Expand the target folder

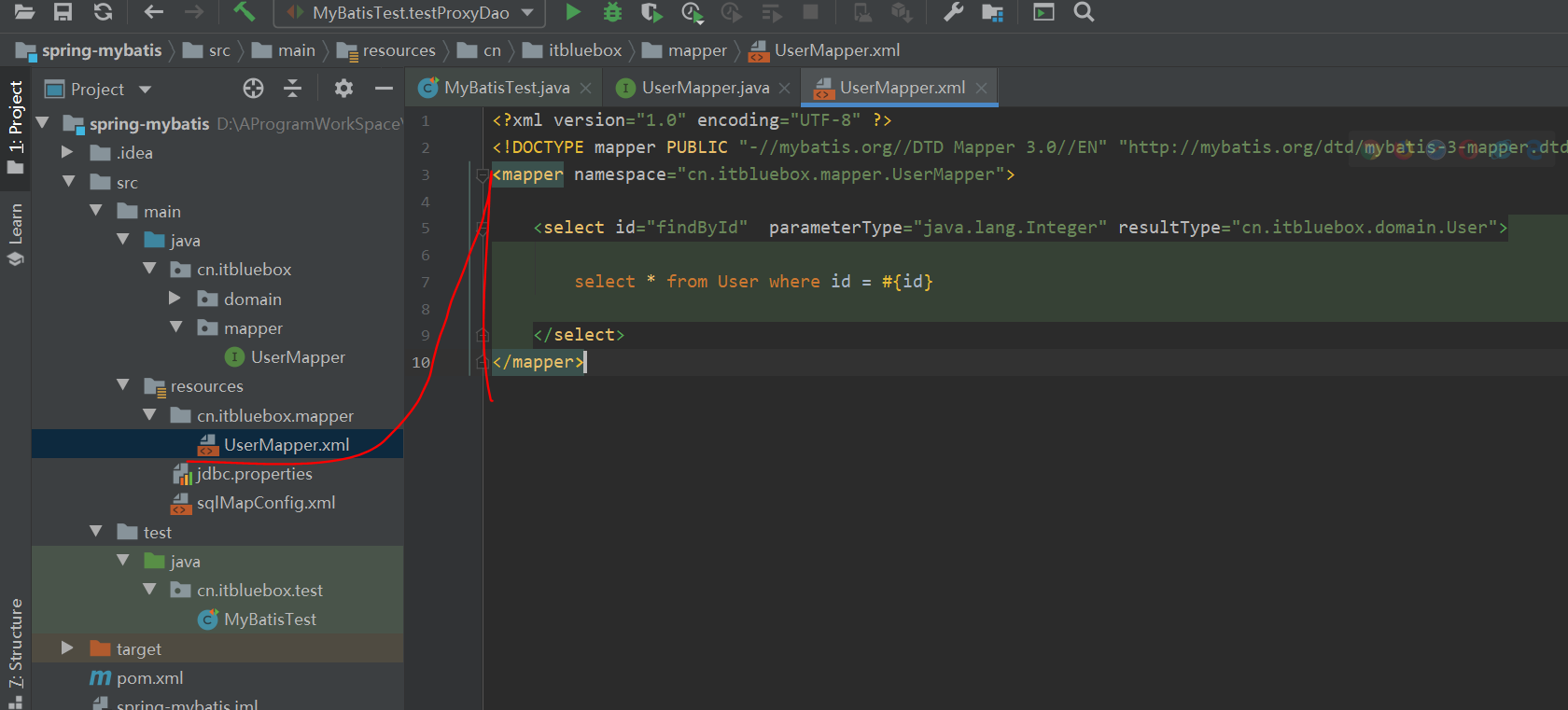(67, 648)
